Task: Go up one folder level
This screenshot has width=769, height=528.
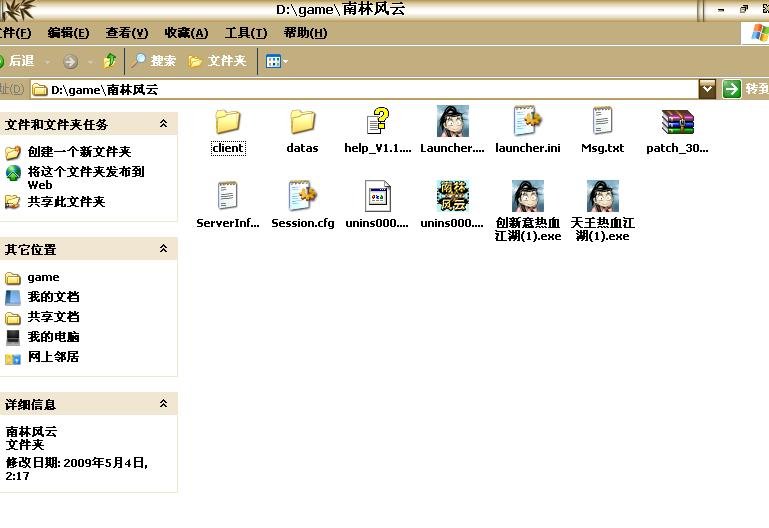Action: (x=110, y=61)
